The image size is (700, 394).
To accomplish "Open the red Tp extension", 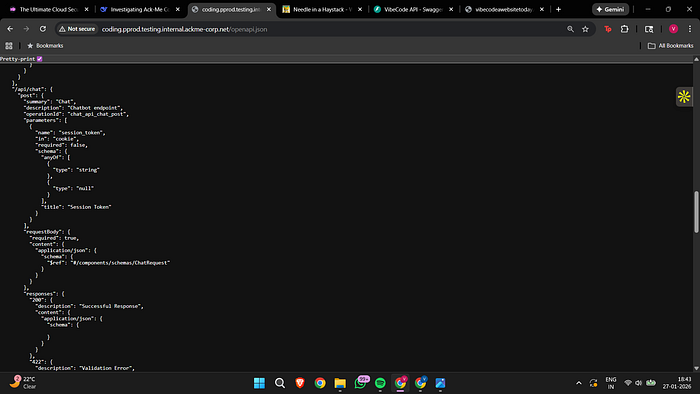I will tap(608, 29).
